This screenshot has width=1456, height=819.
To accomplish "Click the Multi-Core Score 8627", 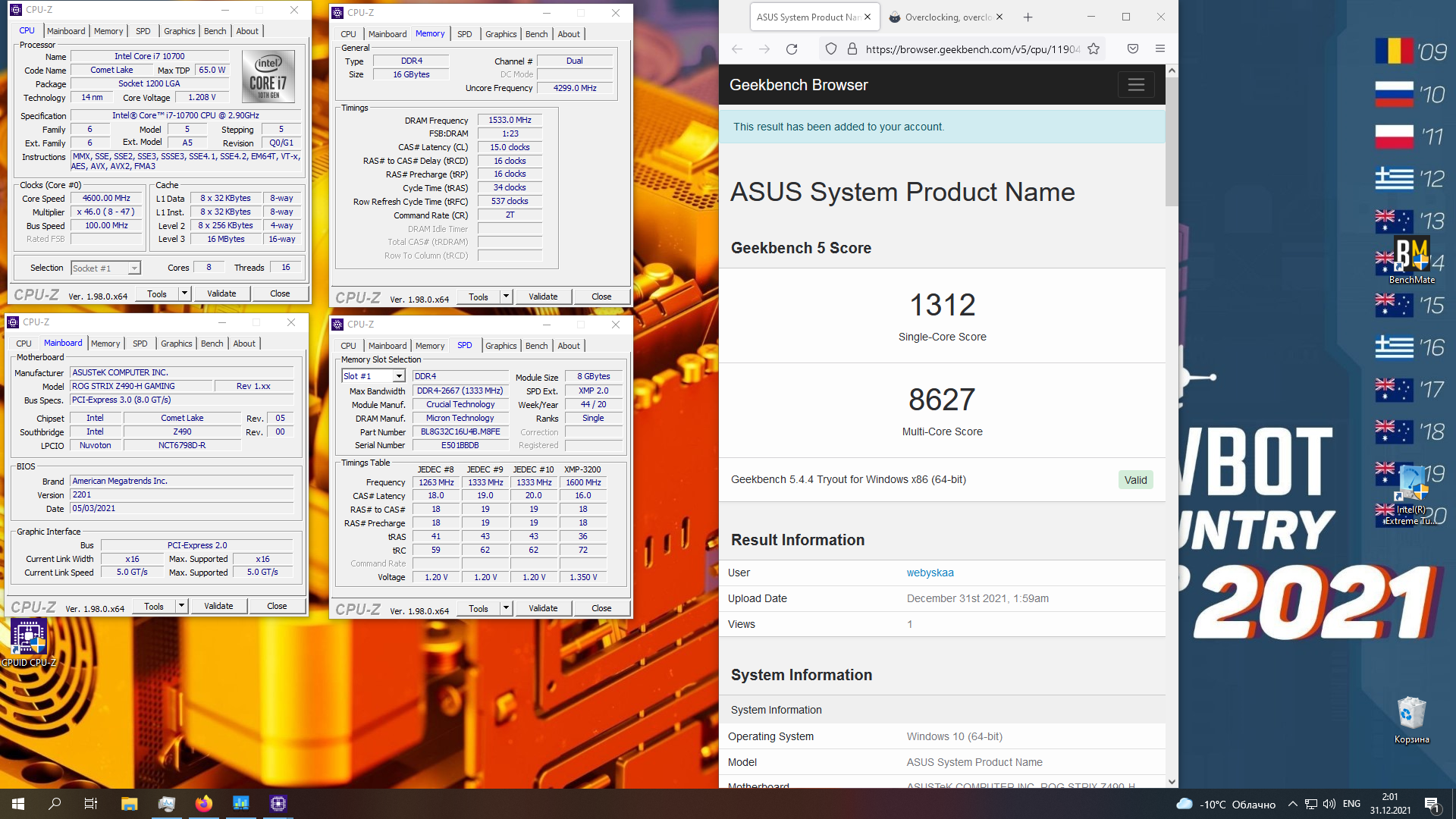I will [942, 400].
